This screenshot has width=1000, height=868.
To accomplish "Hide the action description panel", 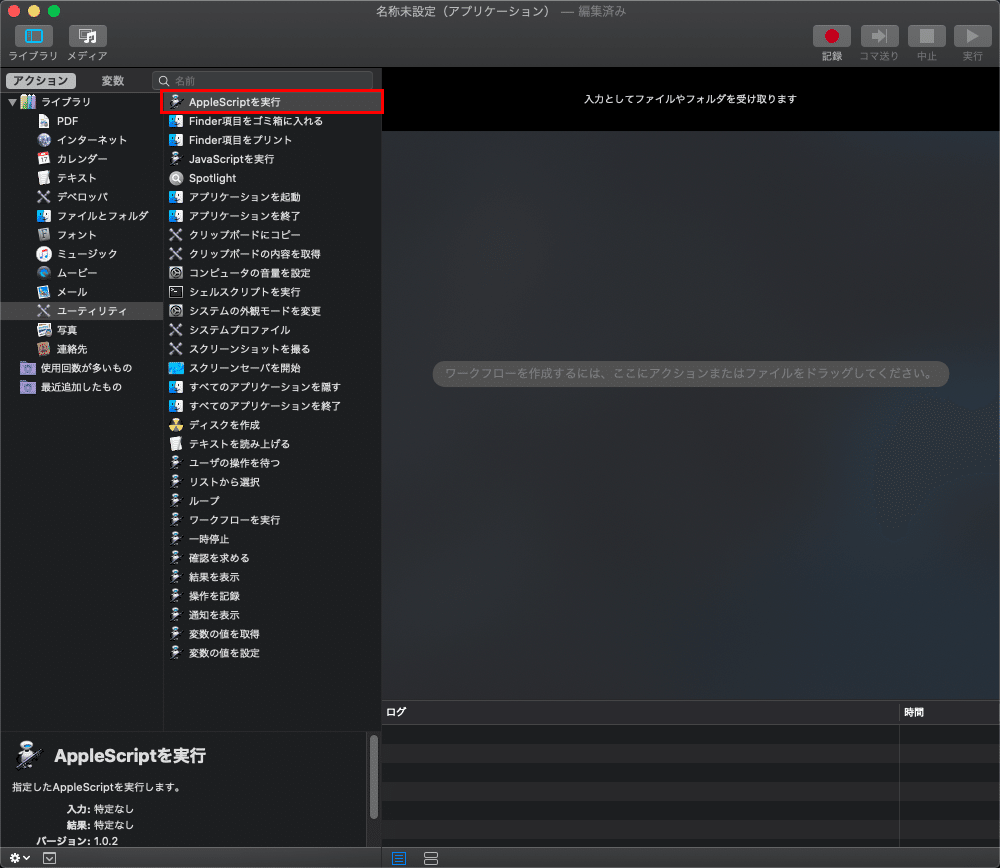I will (49, 858).
